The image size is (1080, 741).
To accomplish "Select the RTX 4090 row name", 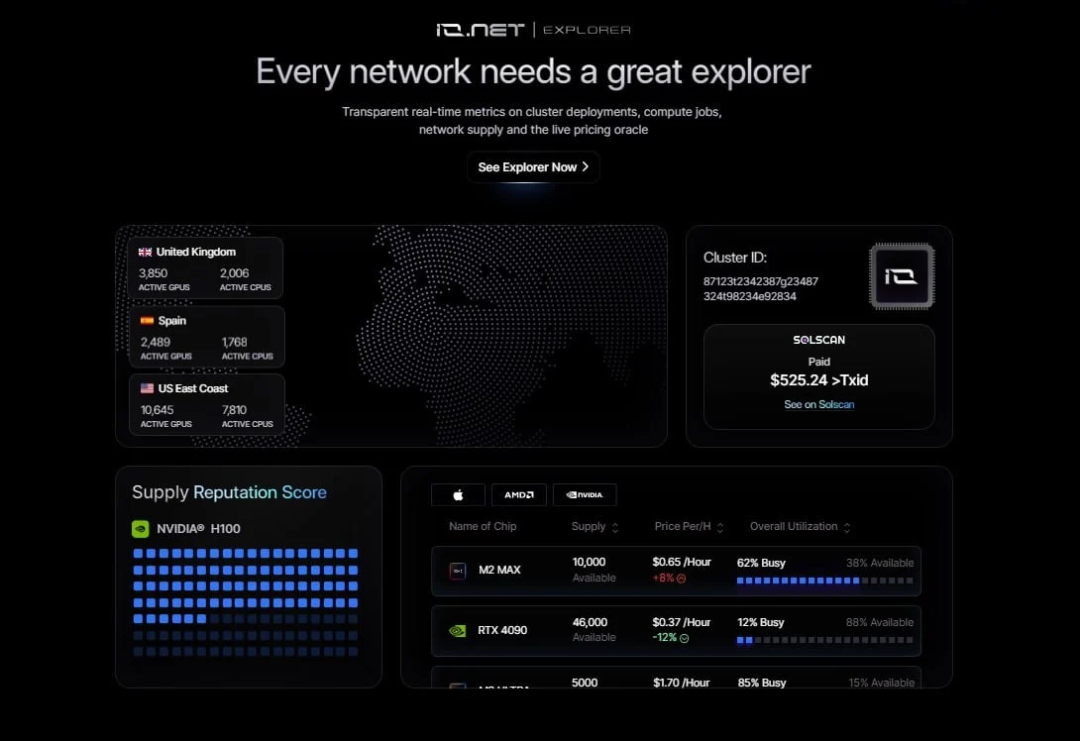I will click(x=502, y=630).
